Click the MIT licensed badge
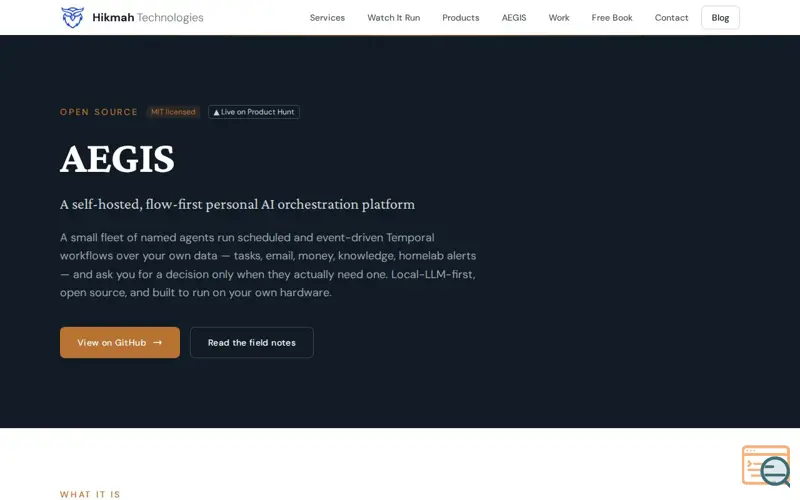This screenshot has width=800, height=500. coord(173,112)
